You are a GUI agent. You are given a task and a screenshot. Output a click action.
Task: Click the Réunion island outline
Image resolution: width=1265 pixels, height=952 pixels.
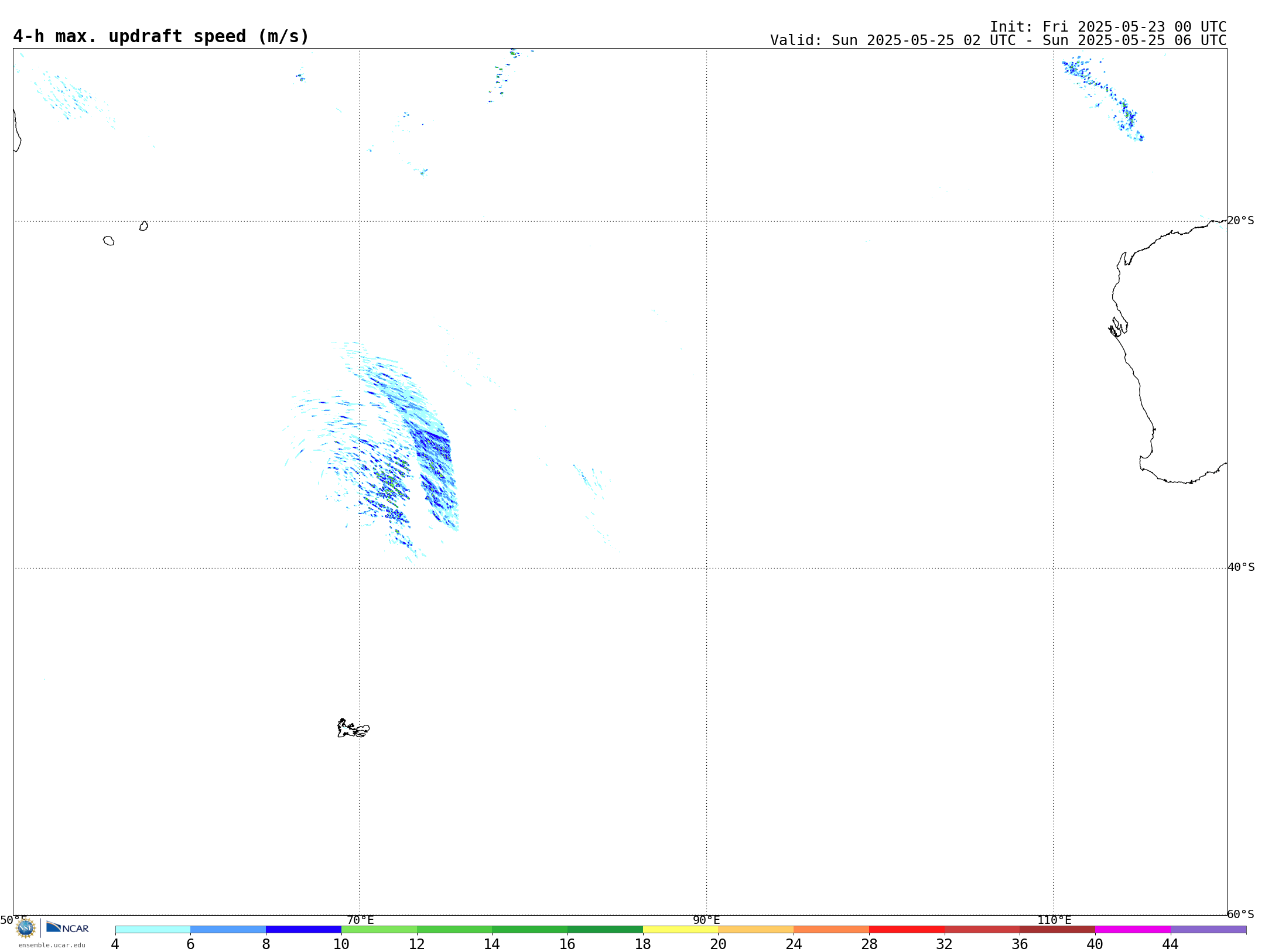point(108,241)
